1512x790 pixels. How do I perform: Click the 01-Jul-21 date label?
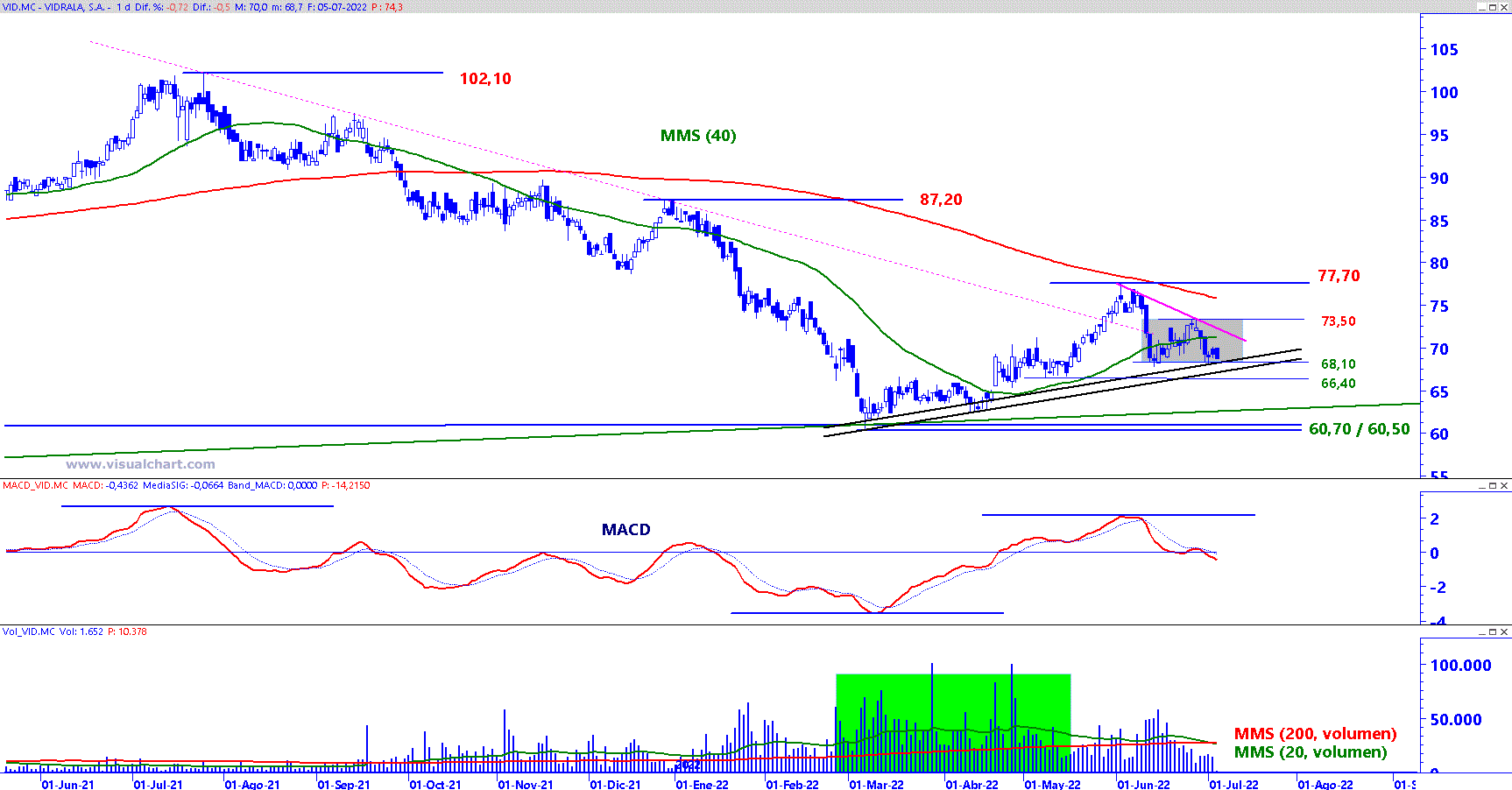(159, 785)
